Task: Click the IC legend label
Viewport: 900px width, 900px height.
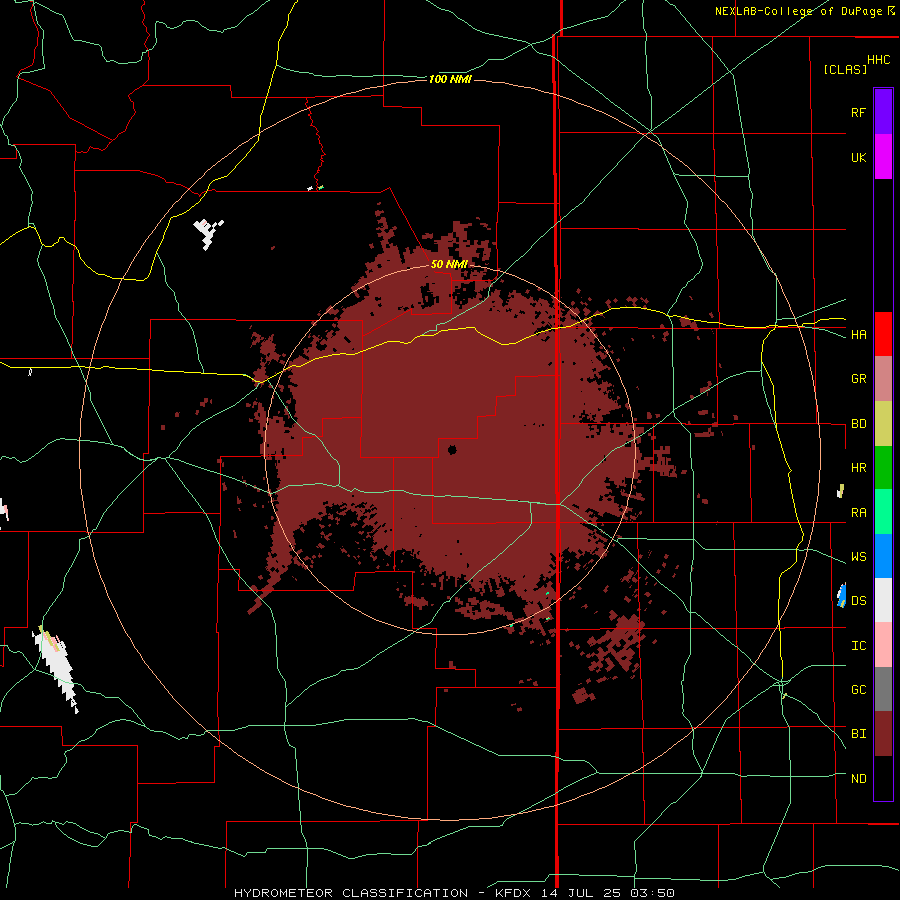Action: click(858, 645)
